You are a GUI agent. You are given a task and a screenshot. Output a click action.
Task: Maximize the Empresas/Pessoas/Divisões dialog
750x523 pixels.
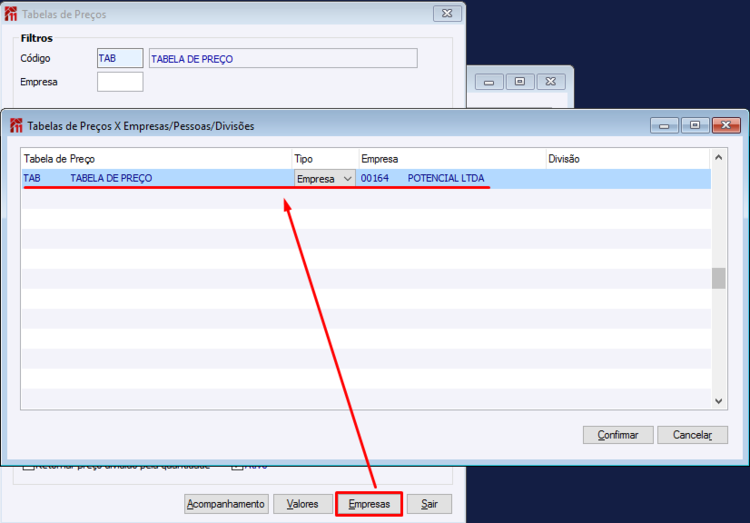(695, 125)
